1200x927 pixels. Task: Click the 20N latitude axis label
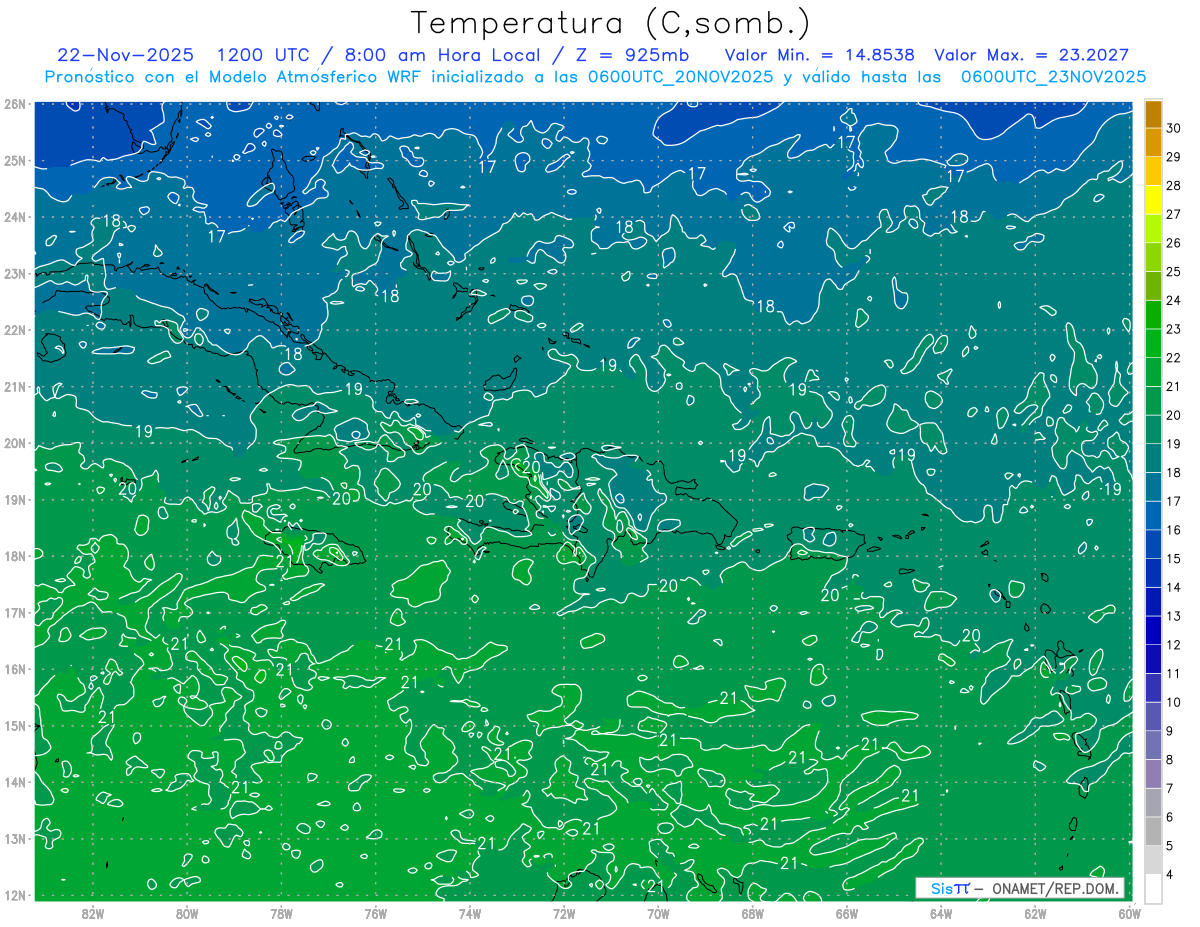coord(14,443)
